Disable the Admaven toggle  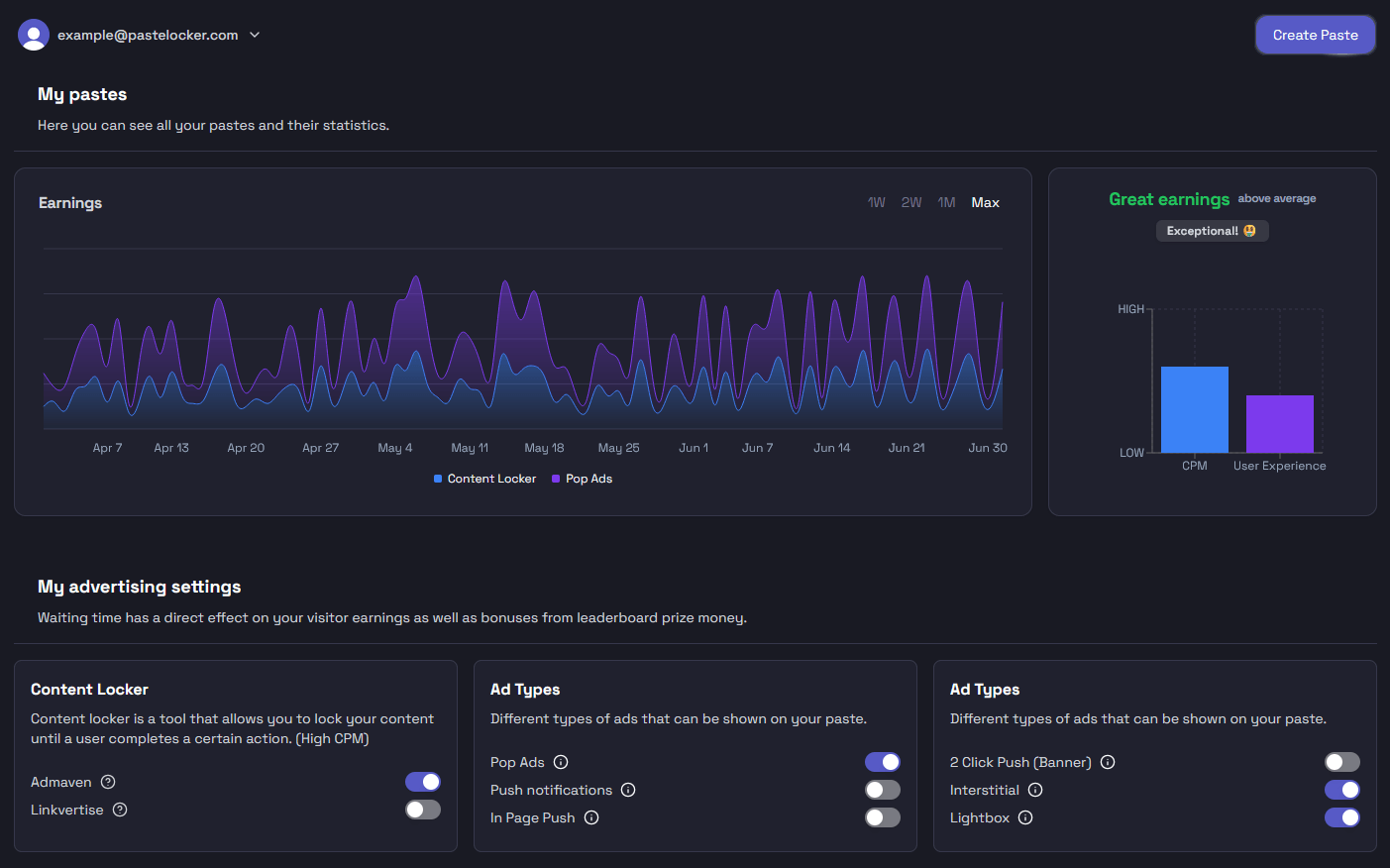pyautogui.click(x=423, y=782)
